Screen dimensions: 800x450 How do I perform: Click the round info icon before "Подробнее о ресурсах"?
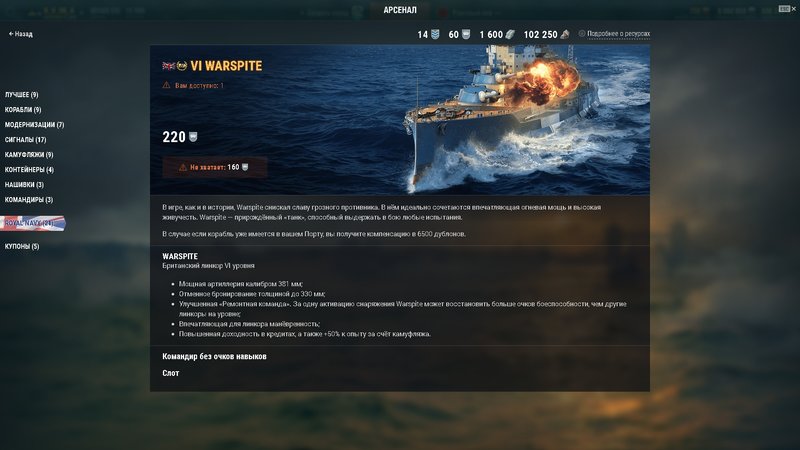coord(582,33)
